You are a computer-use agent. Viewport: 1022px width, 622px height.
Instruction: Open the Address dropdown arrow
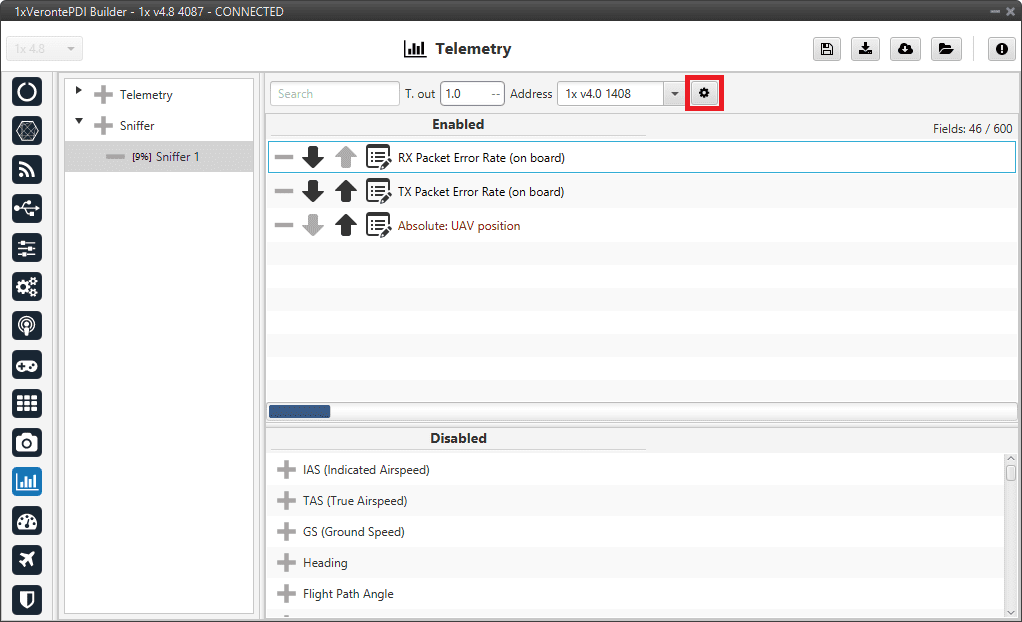674,94
